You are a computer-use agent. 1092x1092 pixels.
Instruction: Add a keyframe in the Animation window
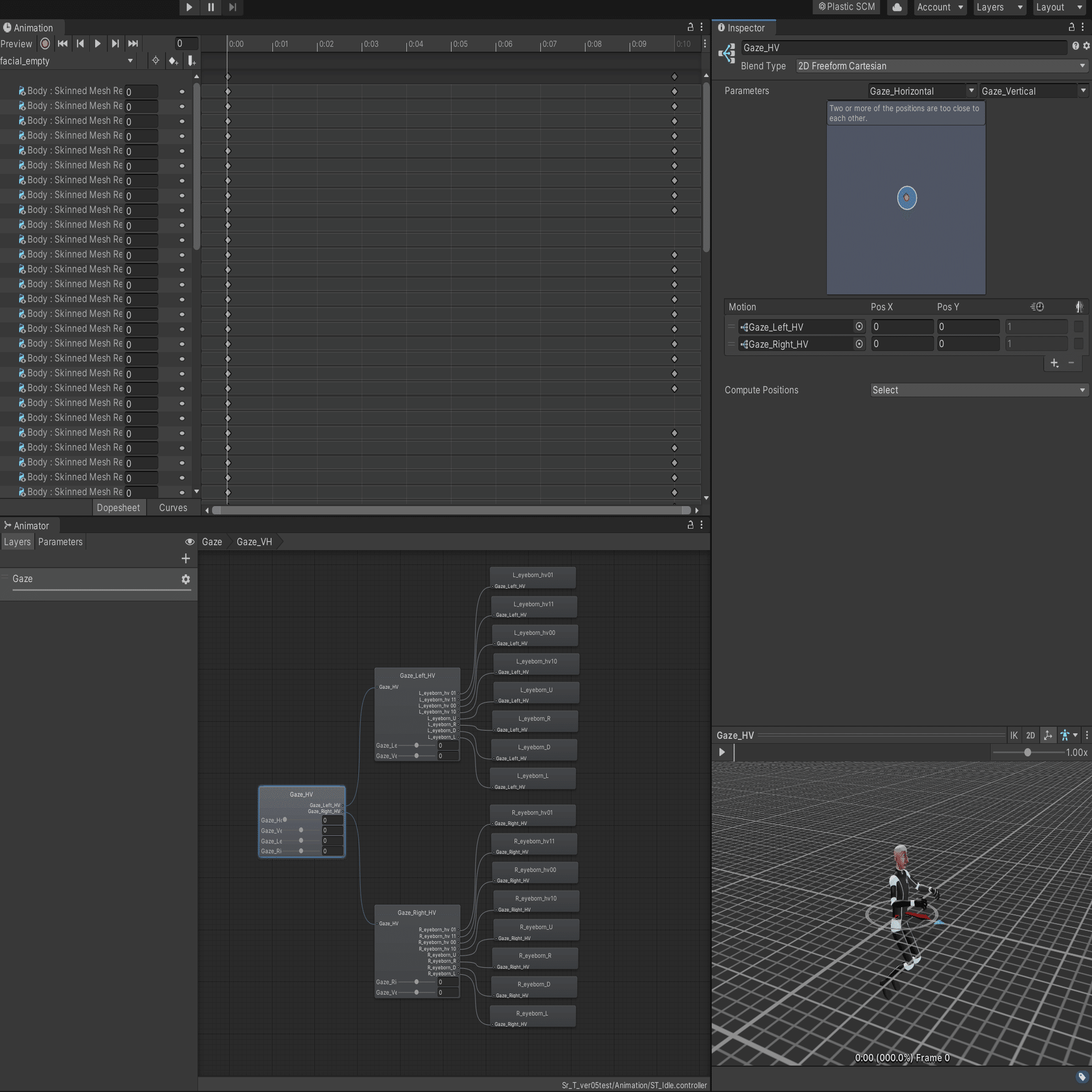point(173,61)
